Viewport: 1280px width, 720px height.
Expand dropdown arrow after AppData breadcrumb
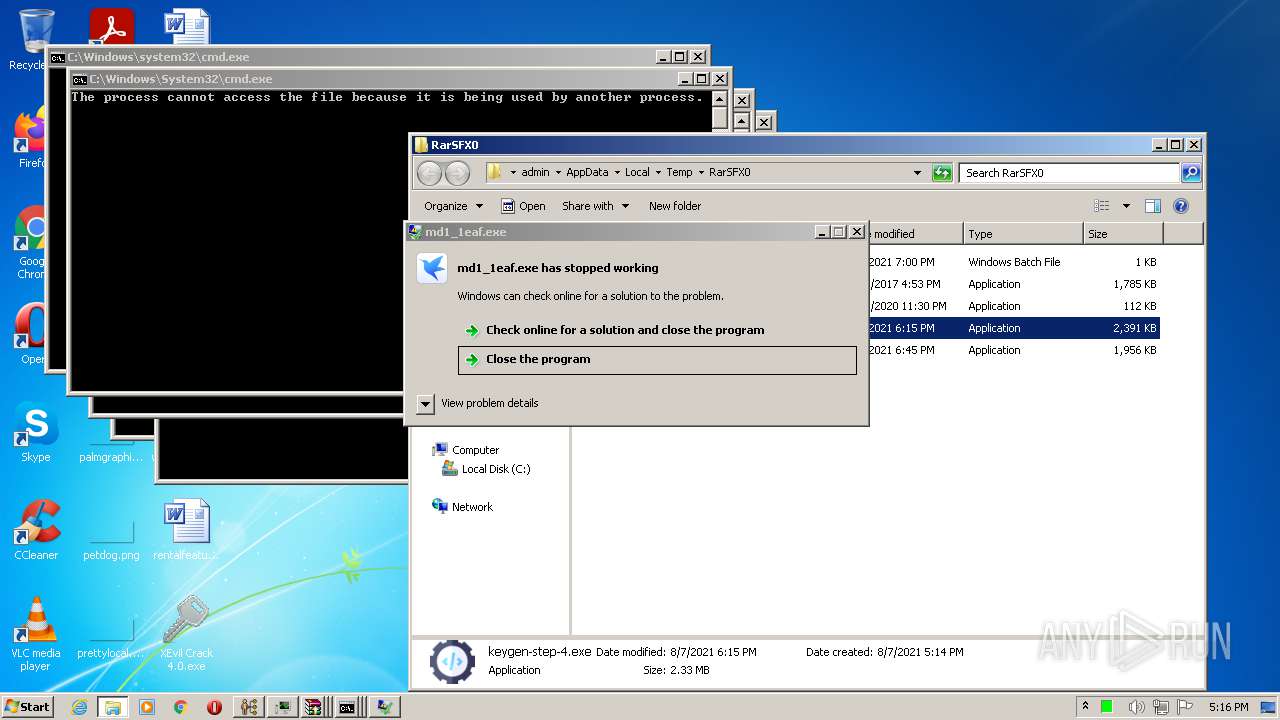617,173
